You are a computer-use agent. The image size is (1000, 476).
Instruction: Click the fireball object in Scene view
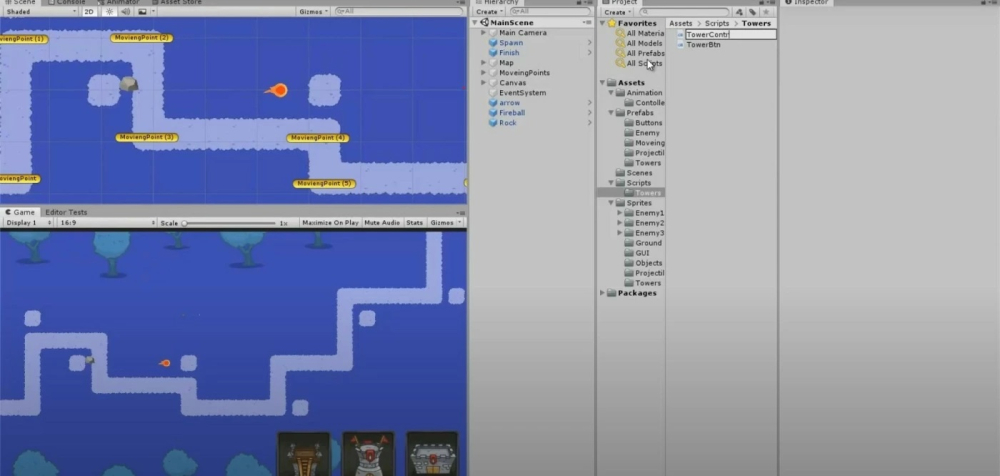point(278,90)
